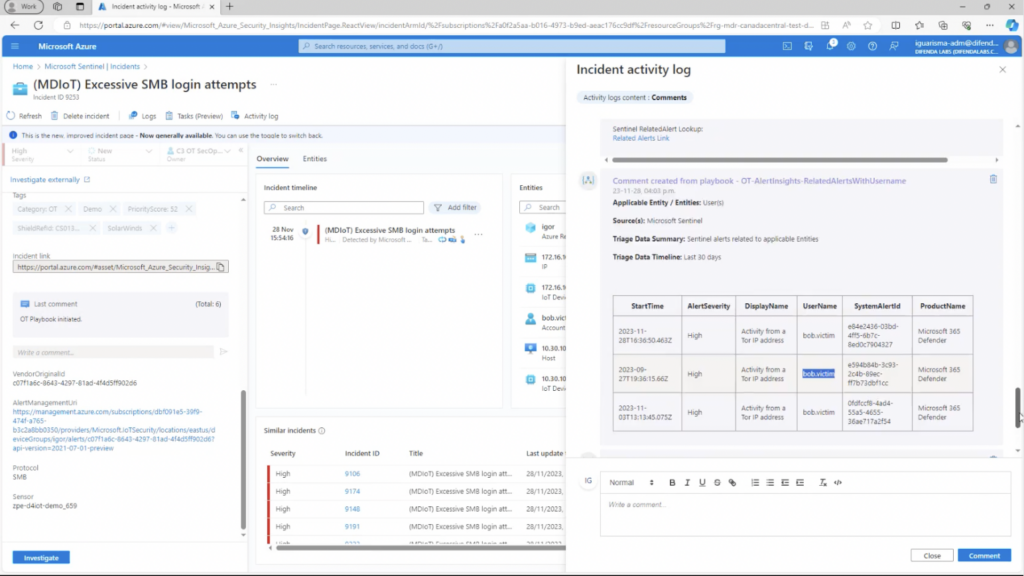Apply underline formatting in comment editor
1024x576 pixels.
pos(702,483)
